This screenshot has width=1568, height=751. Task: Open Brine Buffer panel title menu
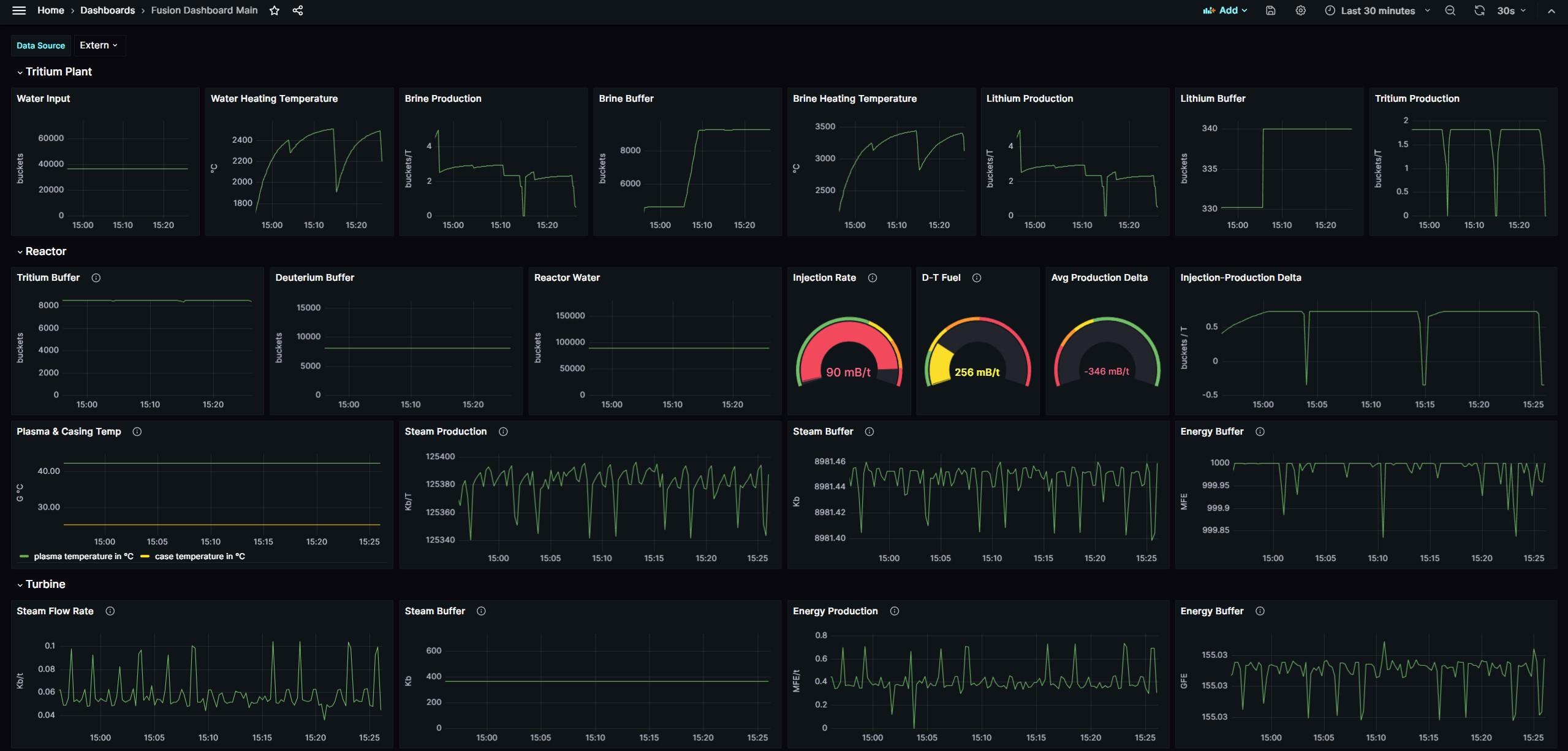pos(626,99)
